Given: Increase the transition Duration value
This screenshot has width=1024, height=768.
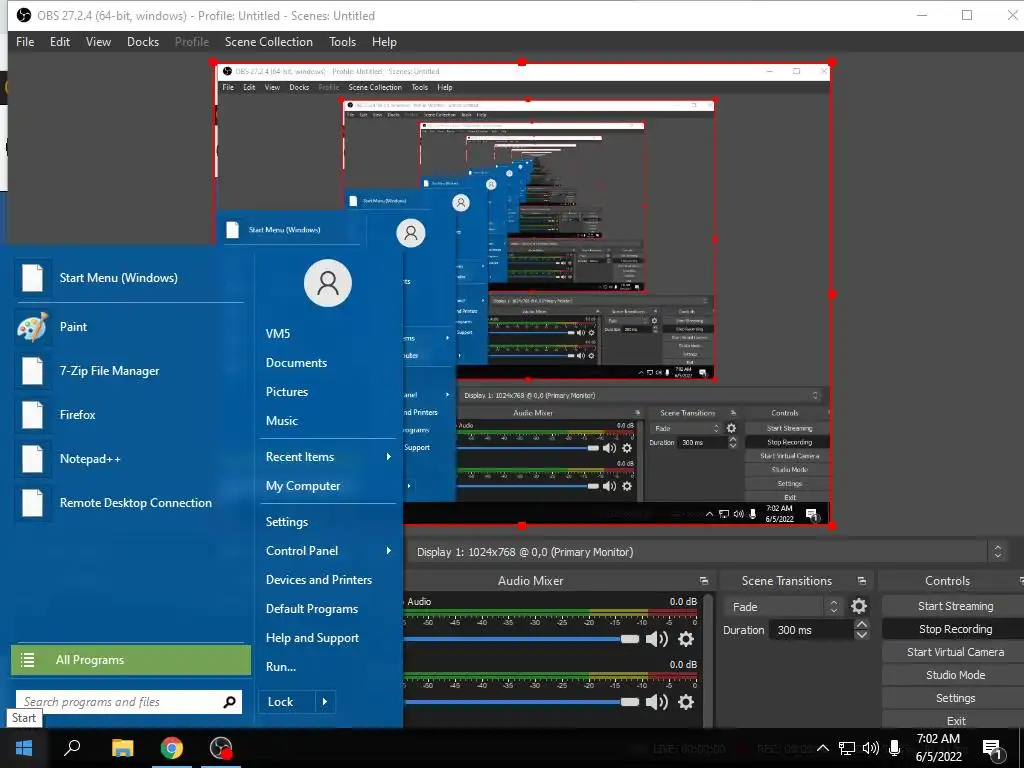Looking at the screenshot, I should (x=861, y=625).
